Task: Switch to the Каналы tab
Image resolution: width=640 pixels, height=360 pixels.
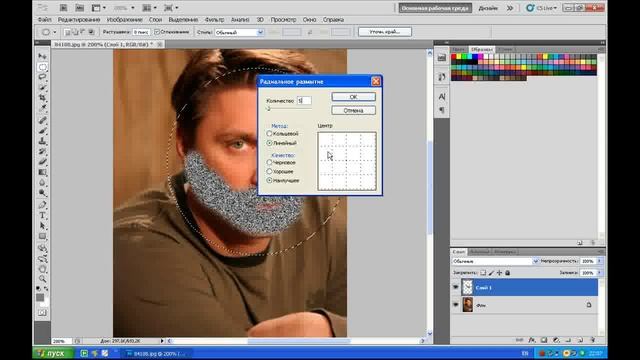Action: coord(479,252)
